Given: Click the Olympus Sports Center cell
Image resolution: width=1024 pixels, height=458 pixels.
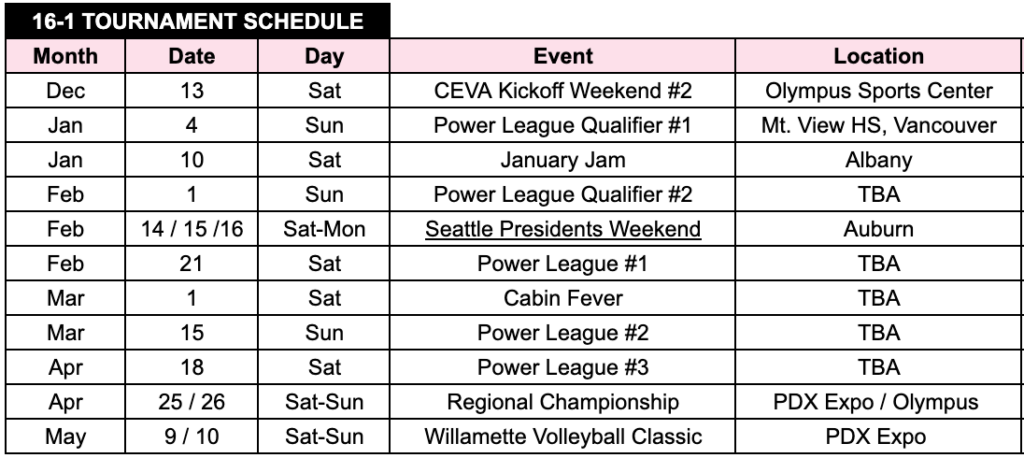Looking at the screenshot, I should tap(878, 91).
